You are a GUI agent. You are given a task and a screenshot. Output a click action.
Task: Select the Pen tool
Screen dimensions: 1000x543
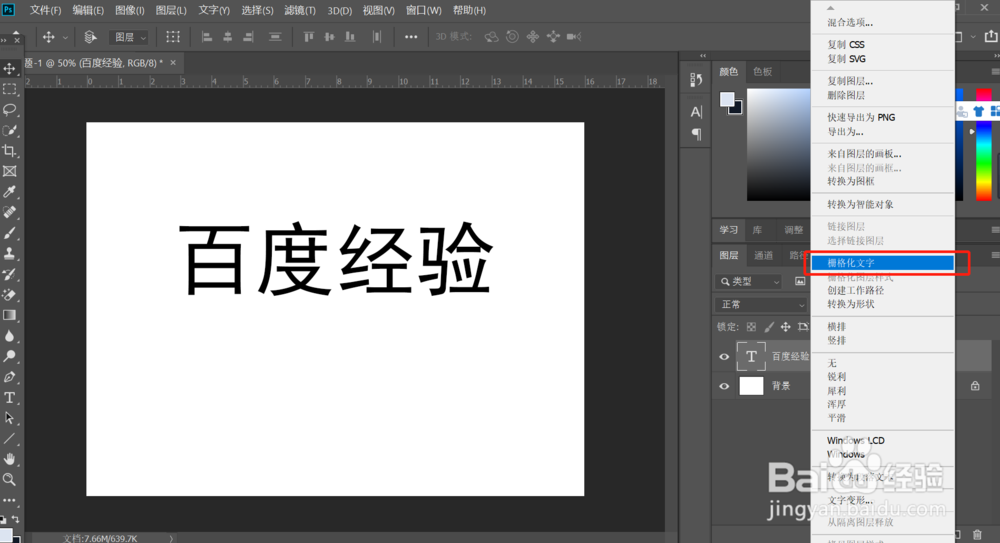coord(10,376)
